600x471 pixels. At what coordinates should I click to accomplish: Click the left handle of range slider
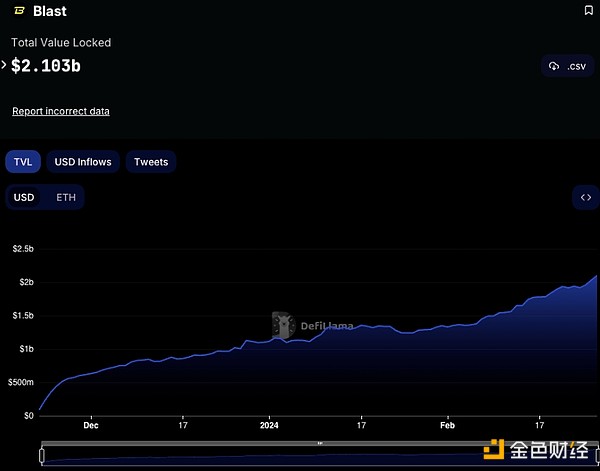tap(41, 456)
